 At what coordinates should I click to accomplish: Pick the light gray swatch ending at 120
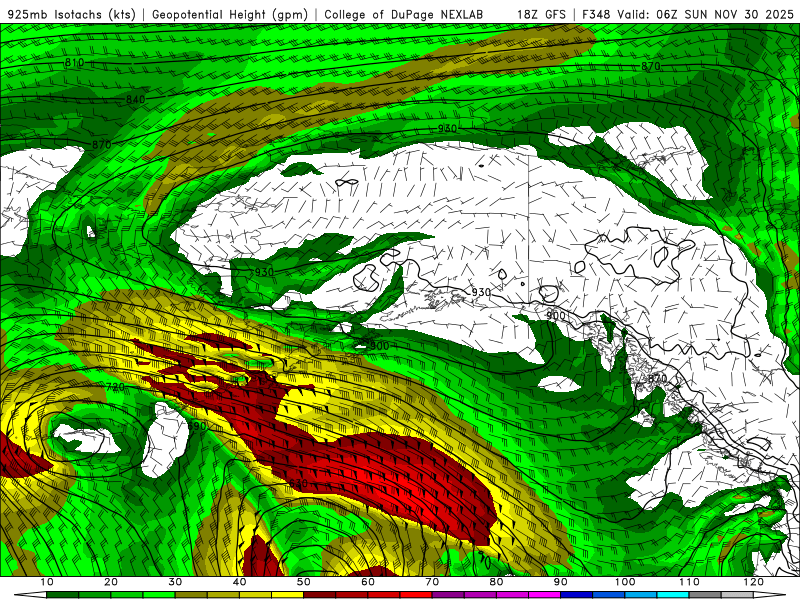[x=738, y=595]
